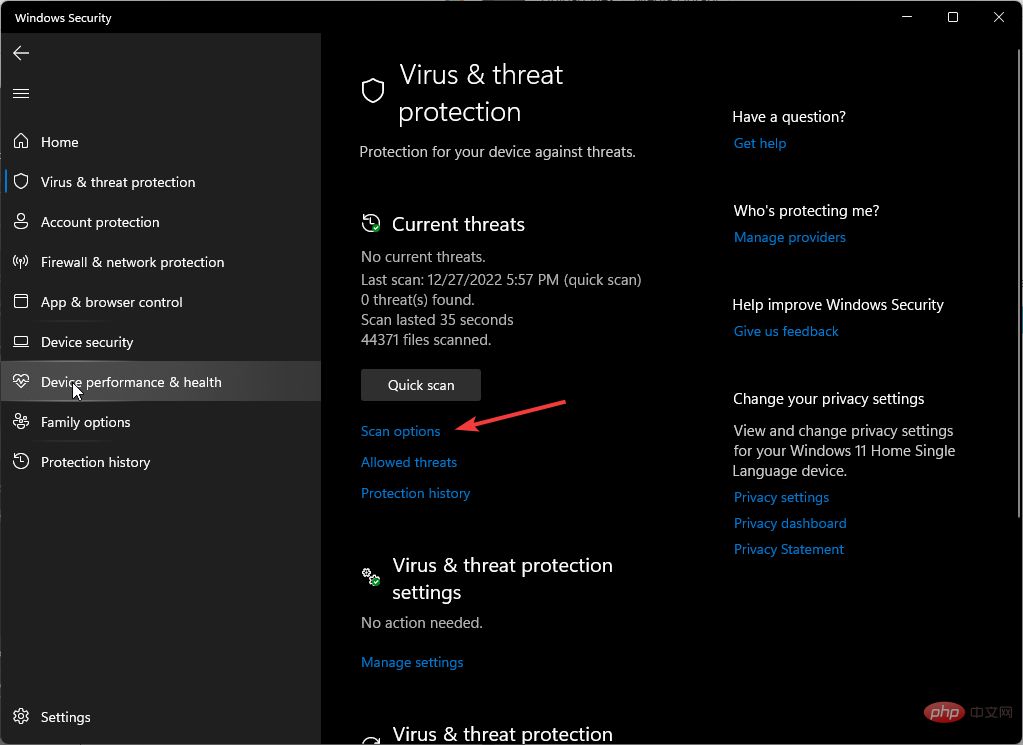Click the Firewall & network protection icon
Screen dimensions: 1023x745
(21, 262)
